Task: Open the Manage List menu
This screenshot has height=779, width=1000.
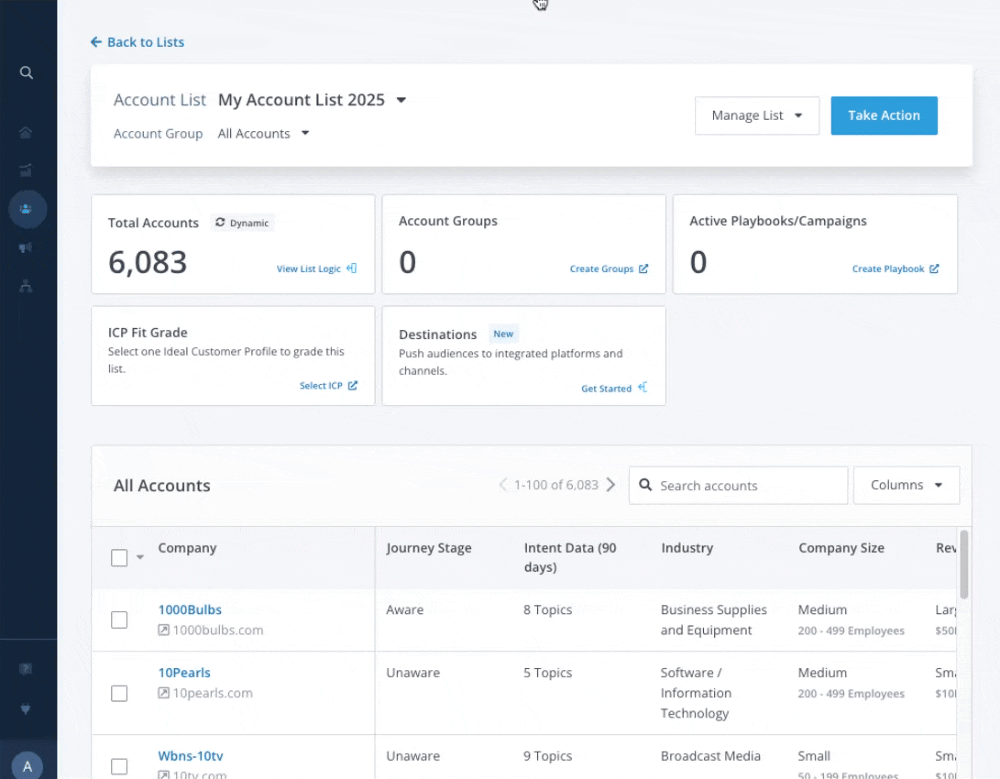Action: click(x=757, y=116)
